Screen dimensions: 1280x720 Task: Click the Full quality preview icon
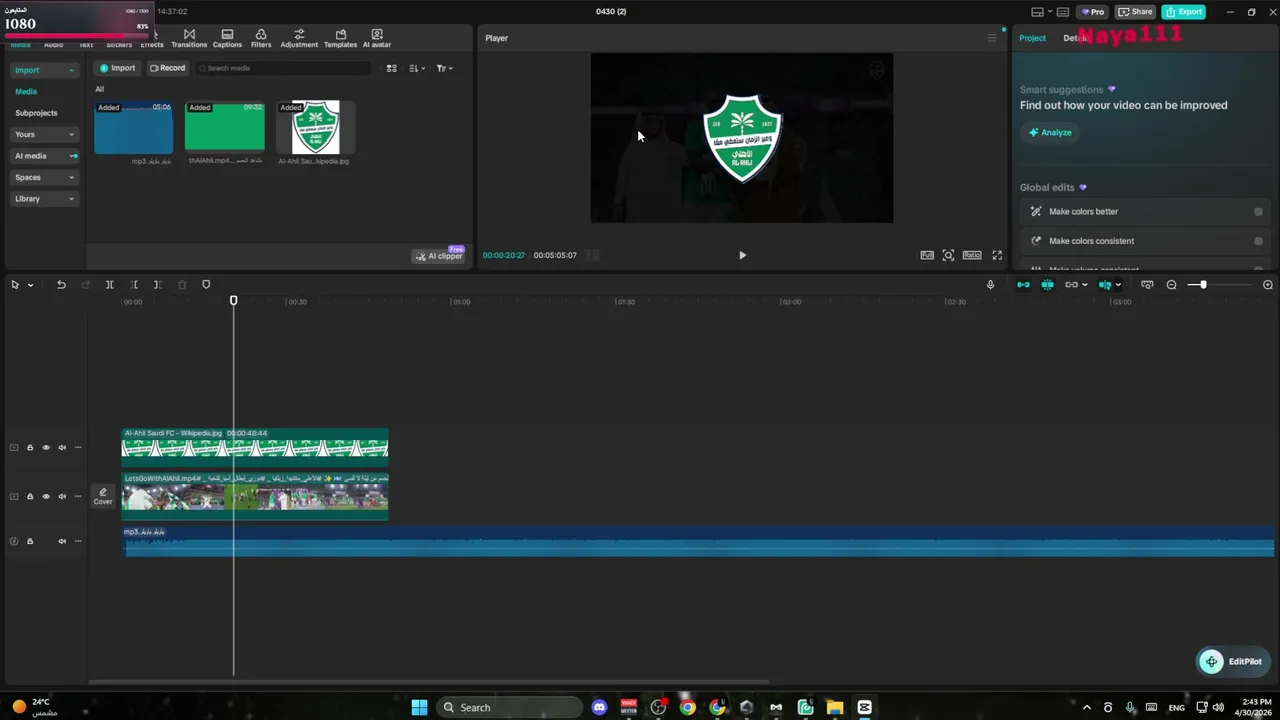927,255
